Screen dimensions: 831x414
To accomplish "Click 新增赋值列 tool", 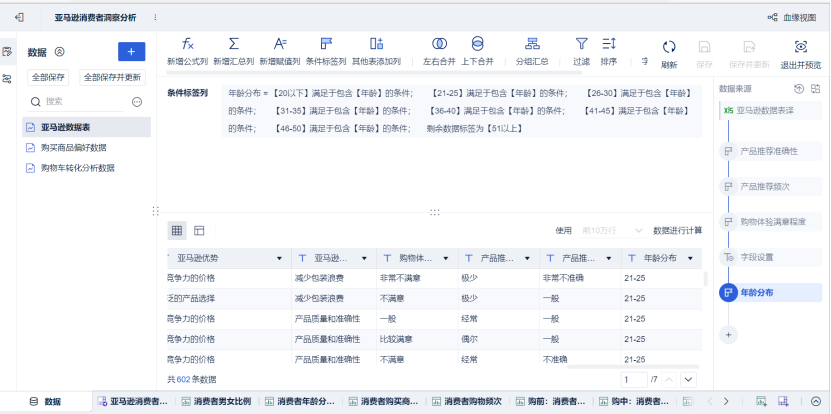I will tap(280, 52).
